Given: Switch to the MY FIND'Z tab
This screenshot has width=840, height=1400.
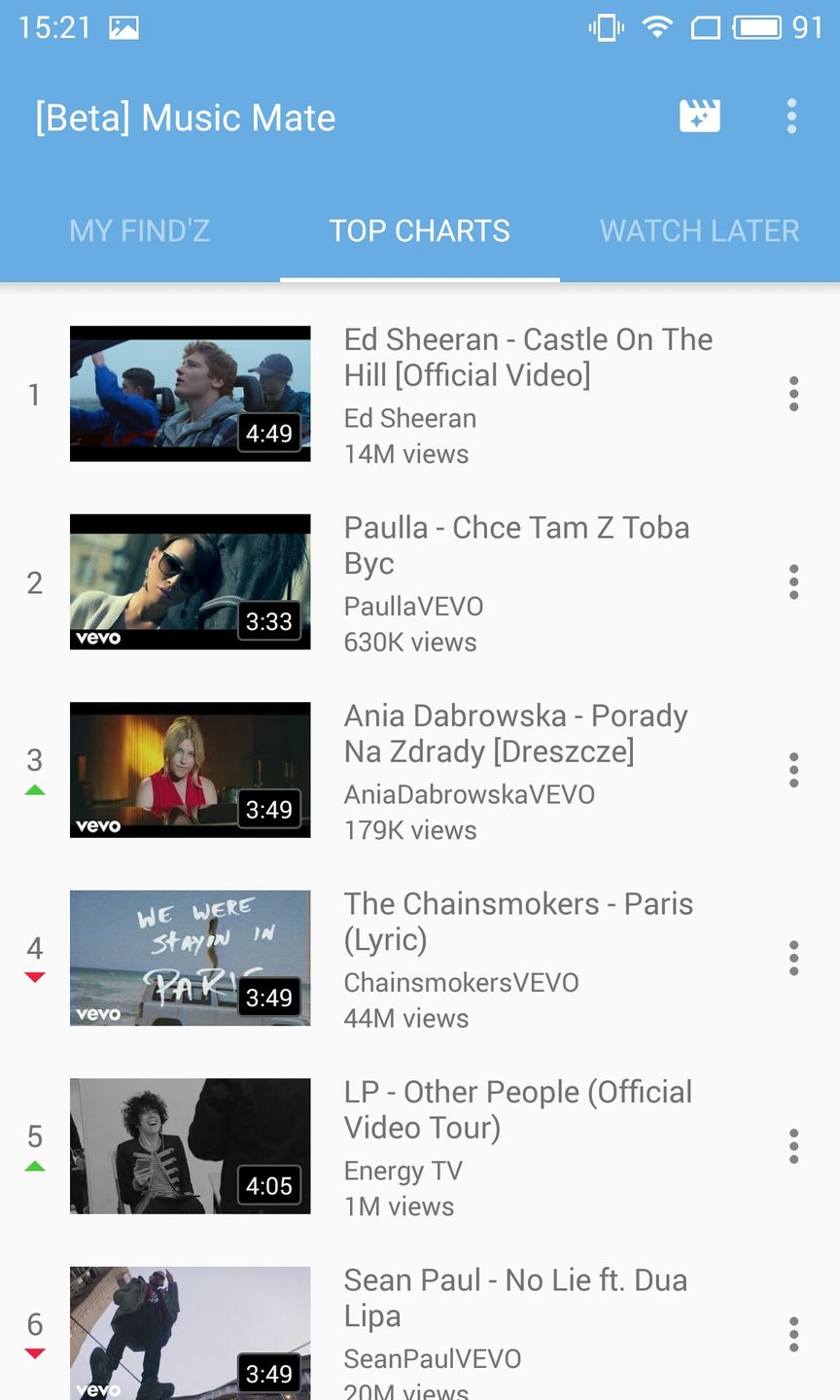Looking at the screenshot, I should click(x=140, y=230).
